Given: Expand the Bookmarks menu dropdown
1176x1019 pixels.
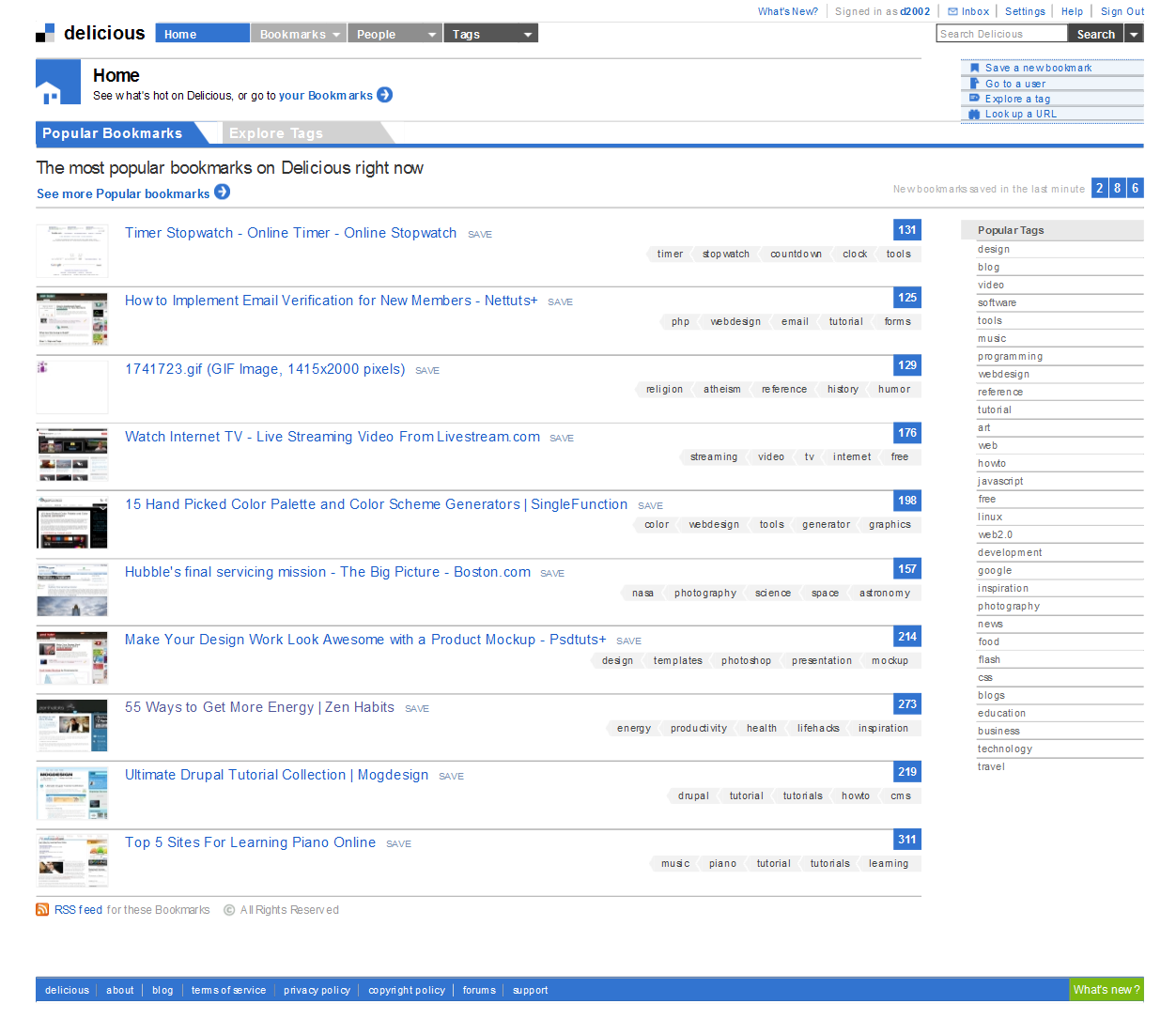Looking at the screenshot, I should pyautogui.click(x=336, y=35).
